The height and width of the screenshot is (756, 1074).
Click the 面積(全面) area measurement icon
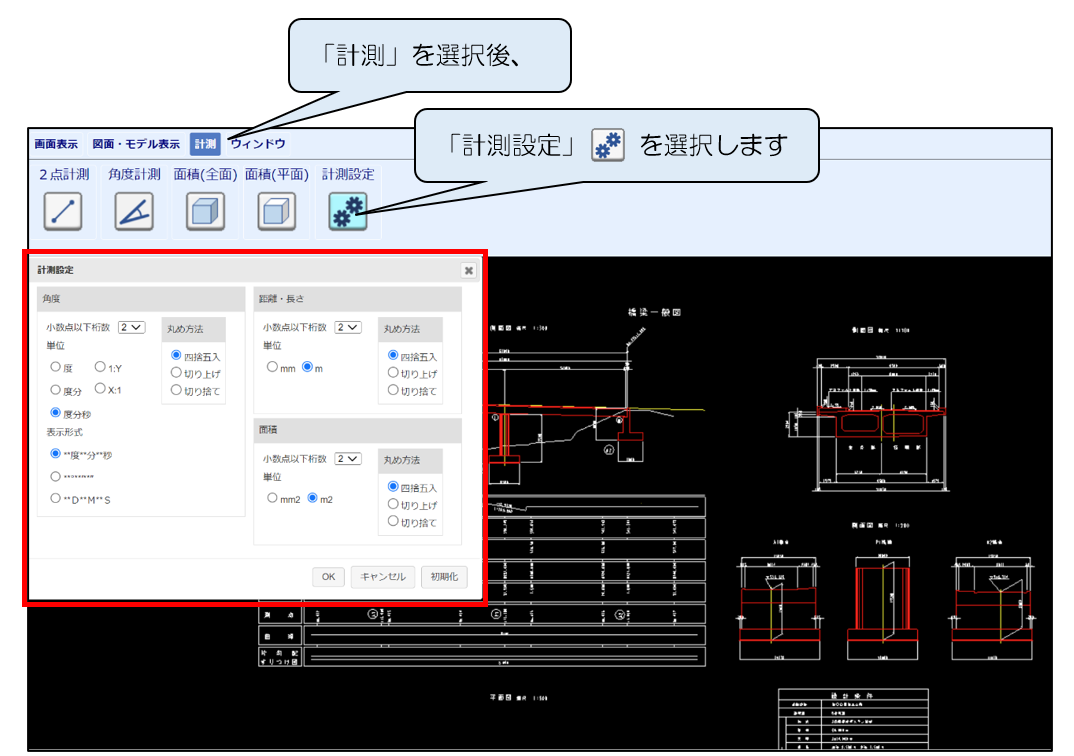coord(205,211)
